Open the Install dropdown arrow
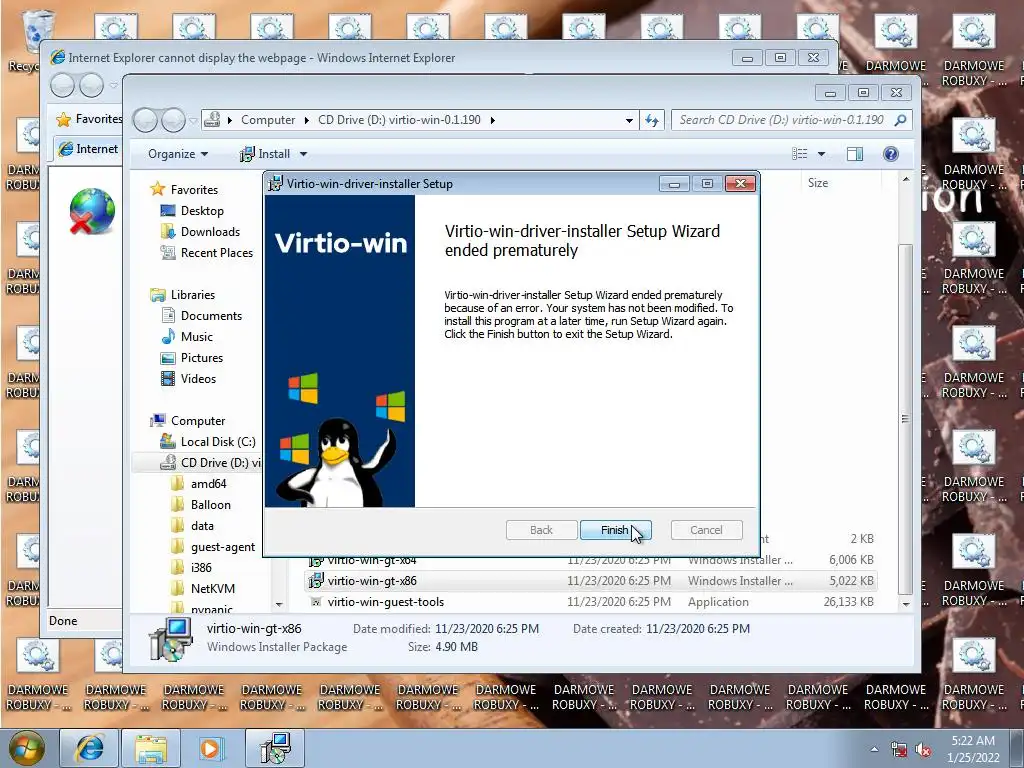Viewport: 1024px width, 768px height. (x=303, y=154)
